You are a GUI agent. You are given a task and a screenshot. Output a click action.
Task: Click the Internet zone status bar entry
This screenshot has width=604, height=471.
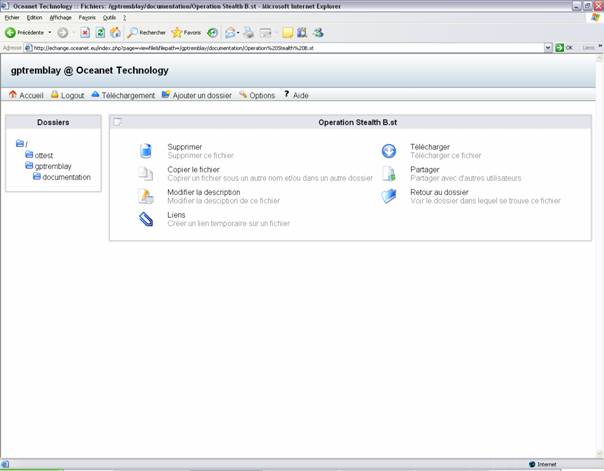(543, 464)
